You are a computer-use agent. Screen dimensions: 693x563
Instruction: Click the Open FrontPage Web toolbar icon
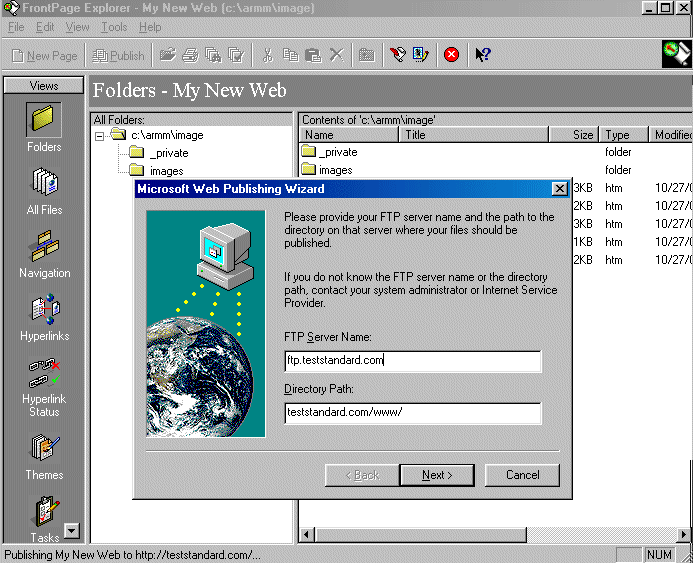click(x=168, y=55)
